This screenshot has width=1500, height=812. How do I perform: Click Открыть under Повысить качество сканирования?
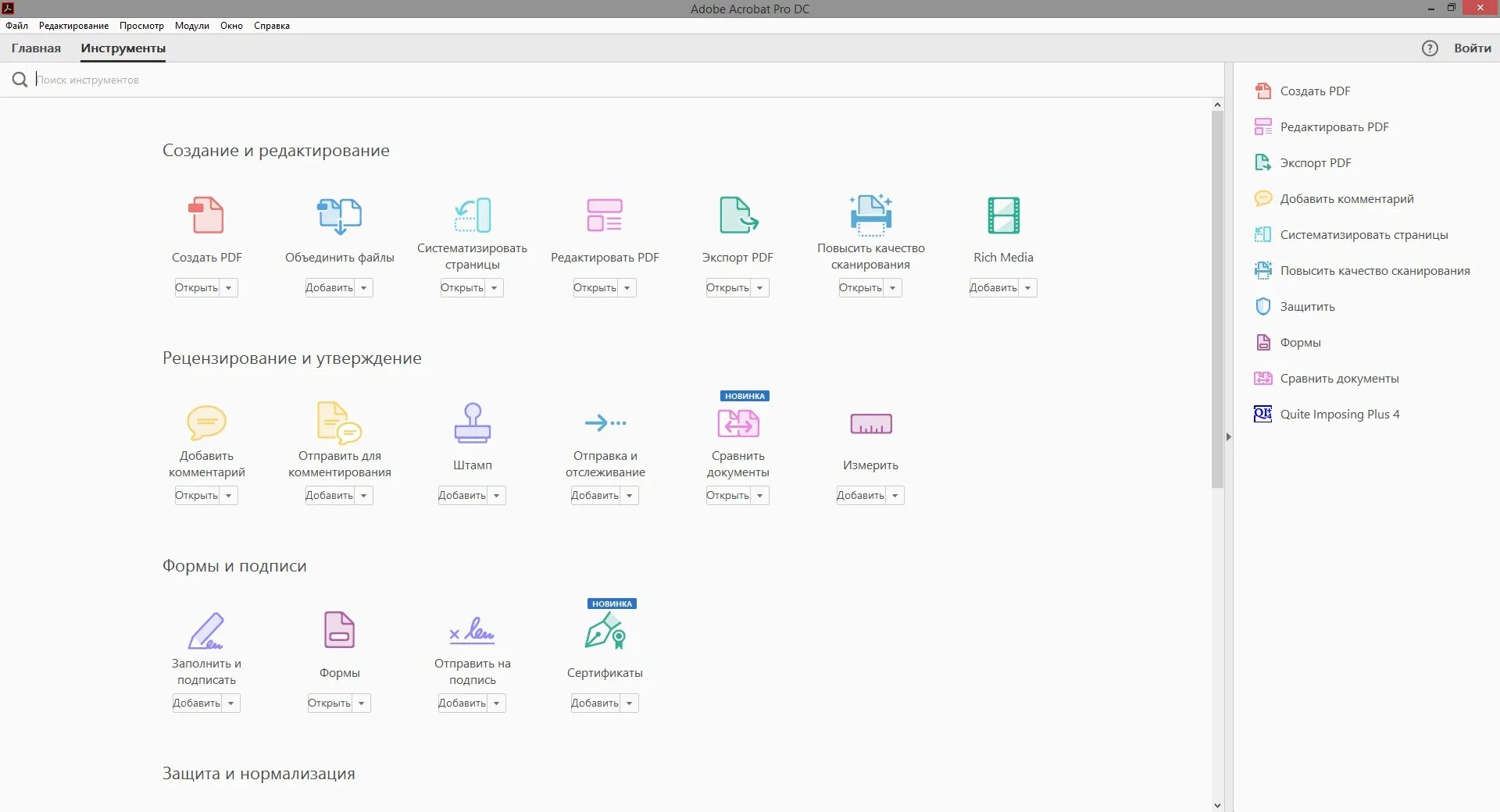861,288
